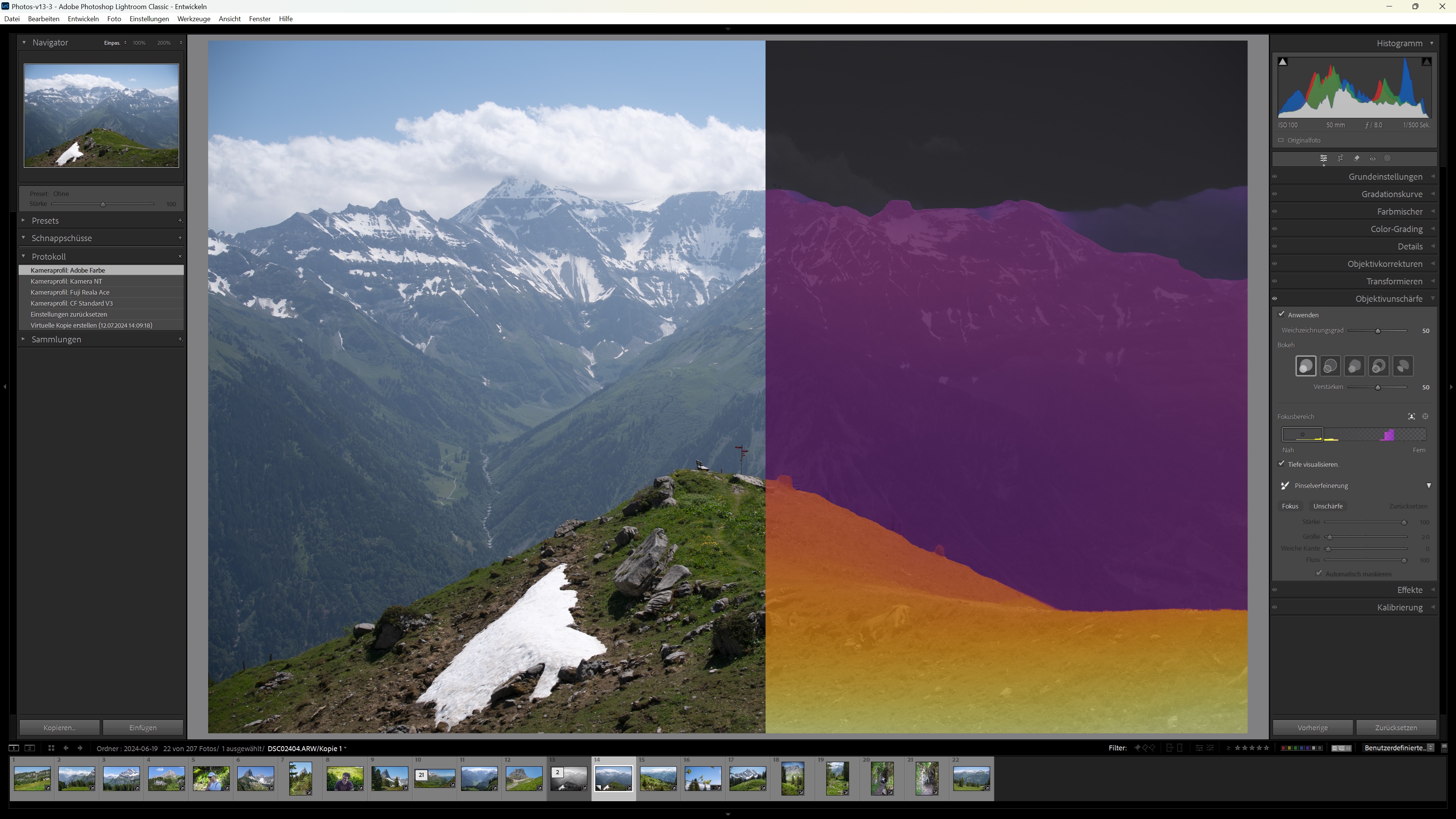Image resolution: width=1456 pixels, height=819 pixels.
Task: Disable the Anwenden checkbox under Objektivunschärfe
Action: point(1281,315)
